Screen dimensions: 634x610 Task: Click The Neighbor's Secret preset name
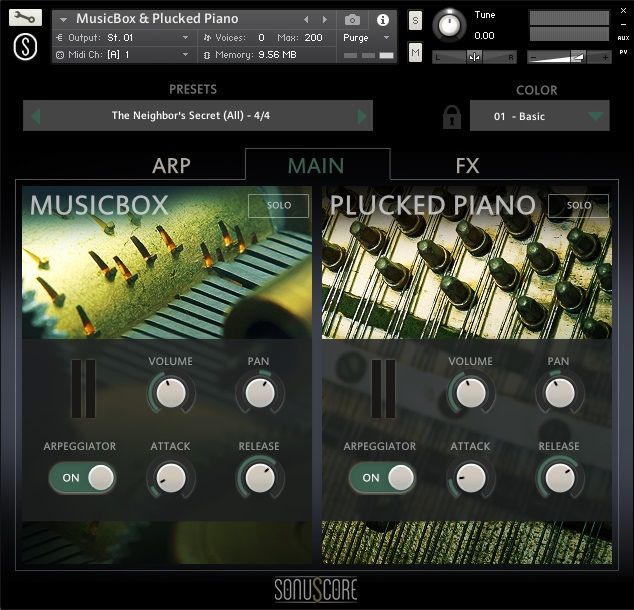(x=191, y=116)
